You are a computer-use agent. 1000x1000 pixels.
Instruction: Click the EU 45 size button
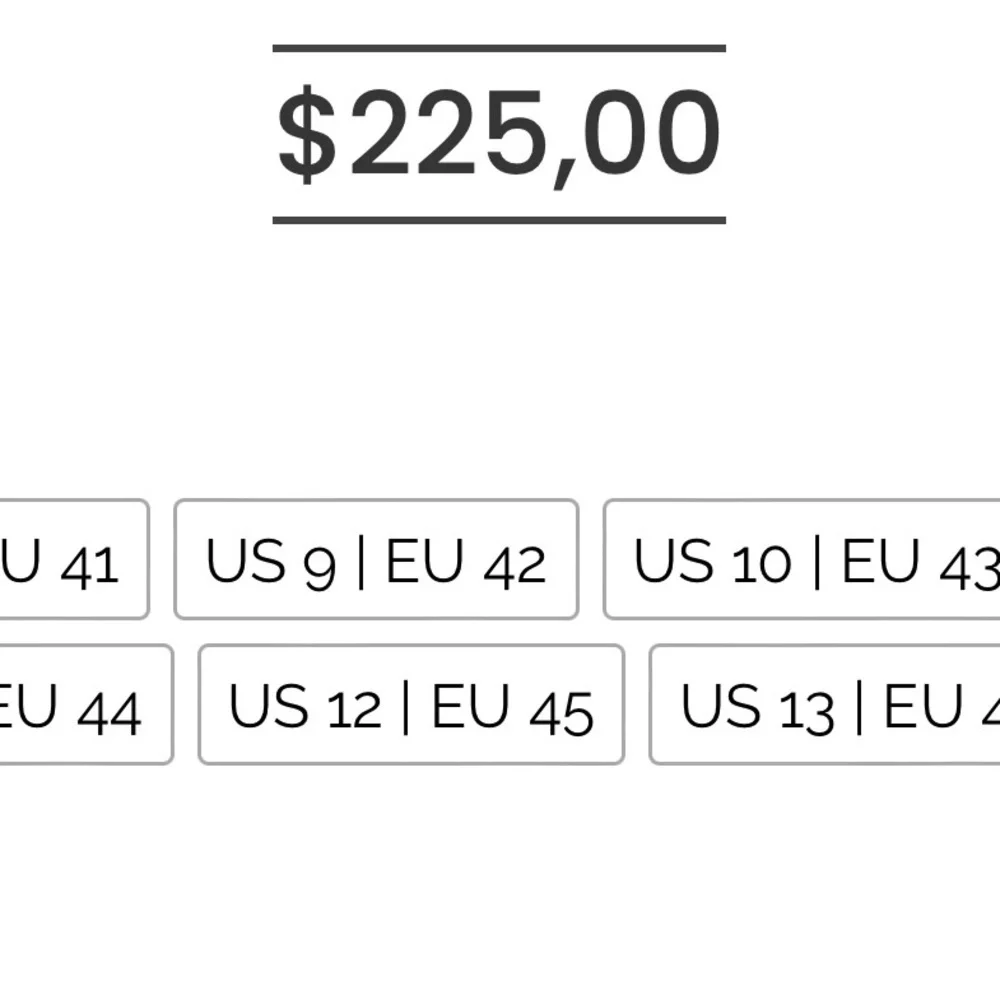411,704
